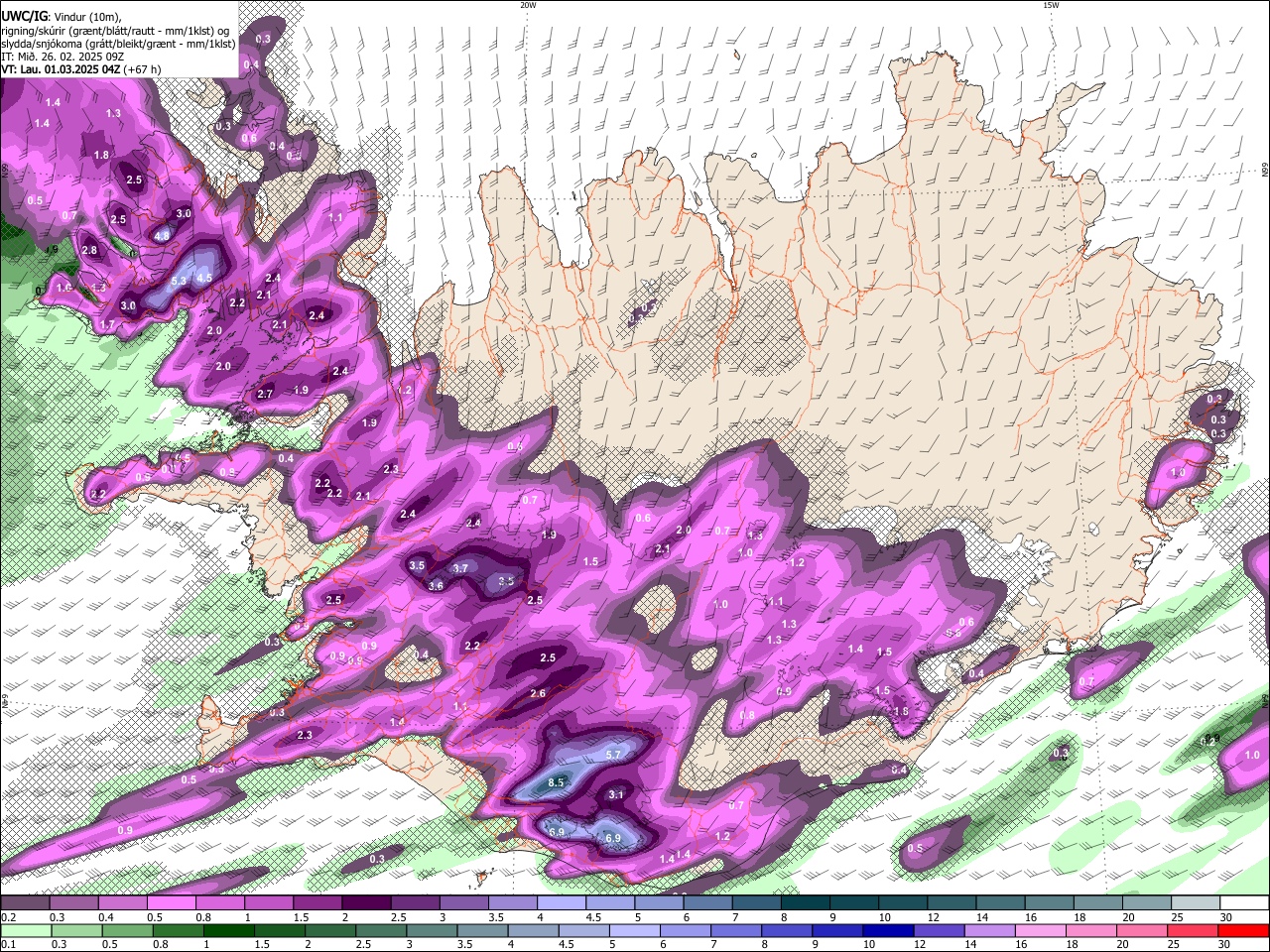
Task: Click the 2.7 precipitation value label
Action: tap(265, 394)
